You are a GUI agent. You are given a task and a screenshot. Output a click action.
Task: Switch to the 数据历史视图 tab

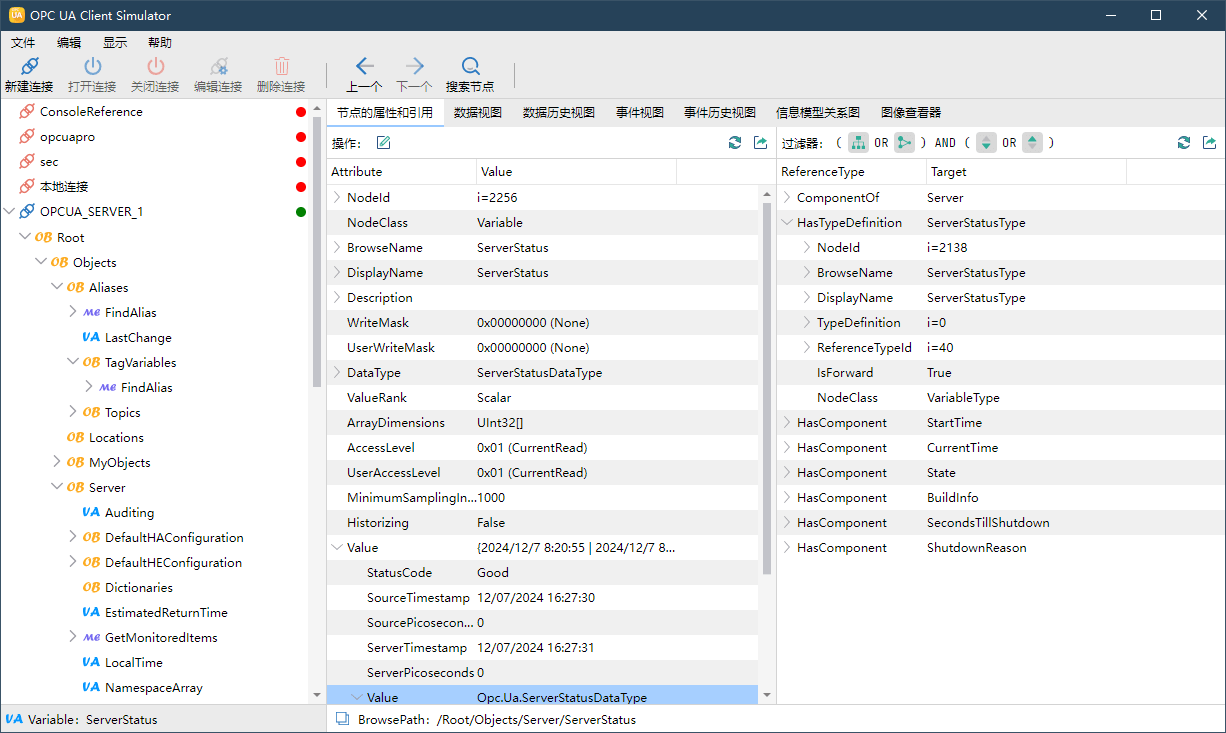558,112
